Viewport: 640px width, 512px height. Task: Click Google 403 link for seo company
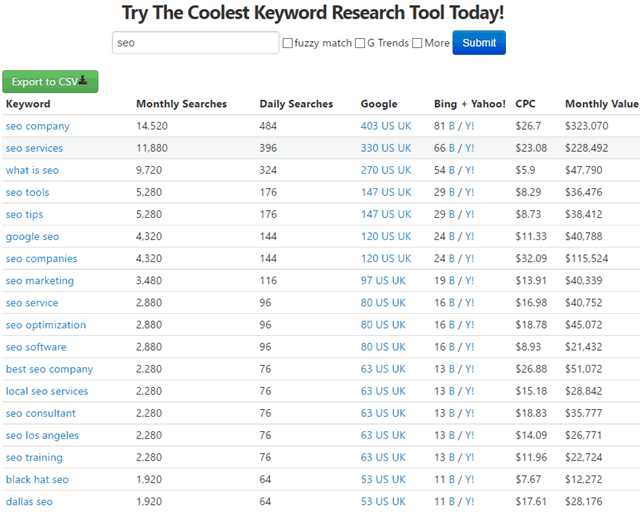pos(369,126)
